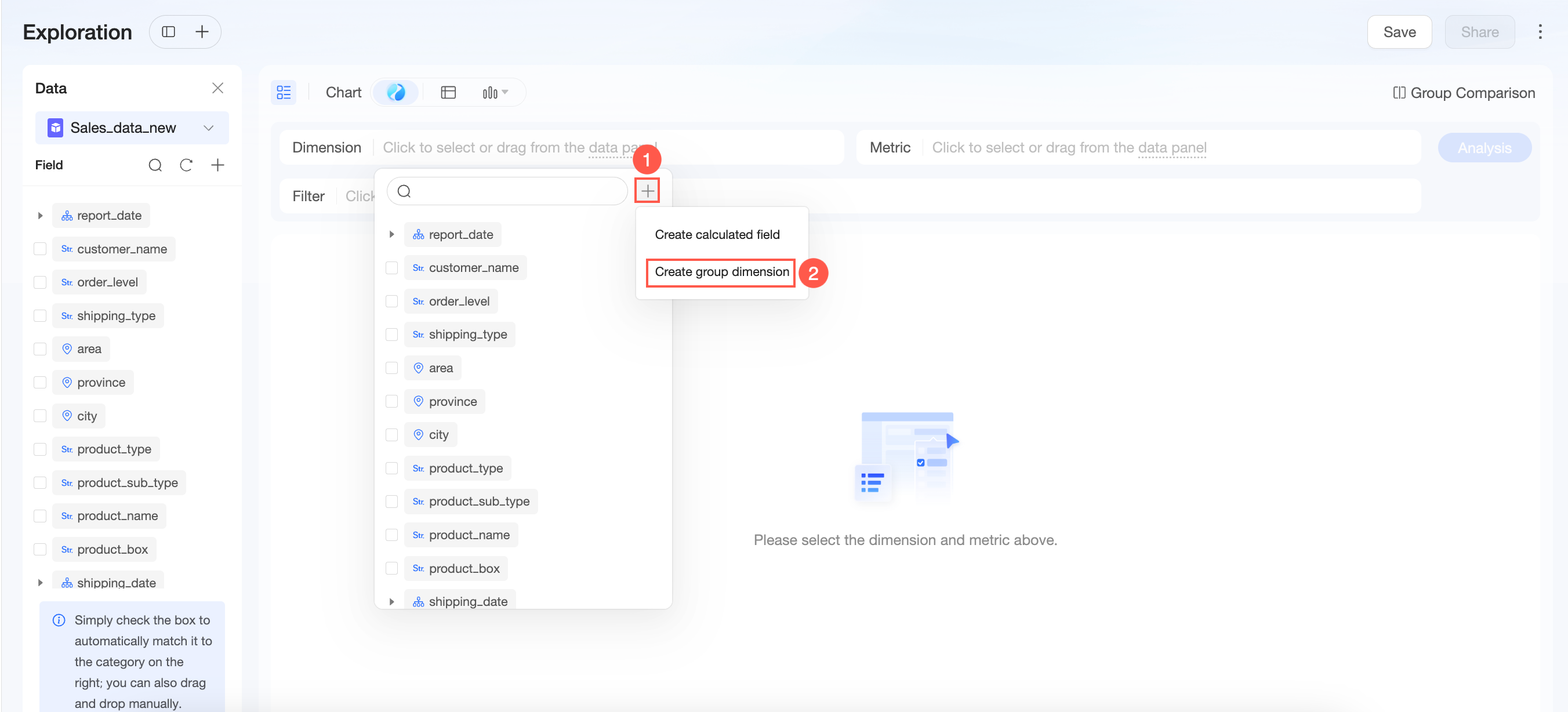Choose Create group dimension
Image resolution: width=1568 pixels, height=712 pixels.
(x=721, y=271)
